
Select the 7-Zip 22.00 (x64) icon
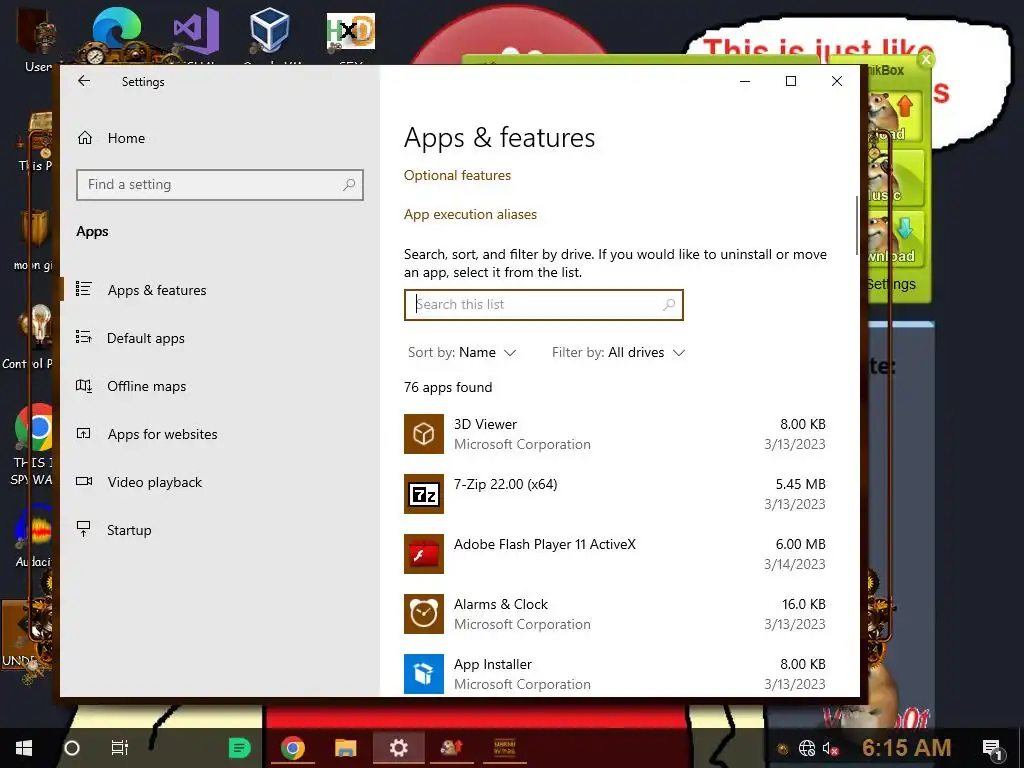point(424,494)
